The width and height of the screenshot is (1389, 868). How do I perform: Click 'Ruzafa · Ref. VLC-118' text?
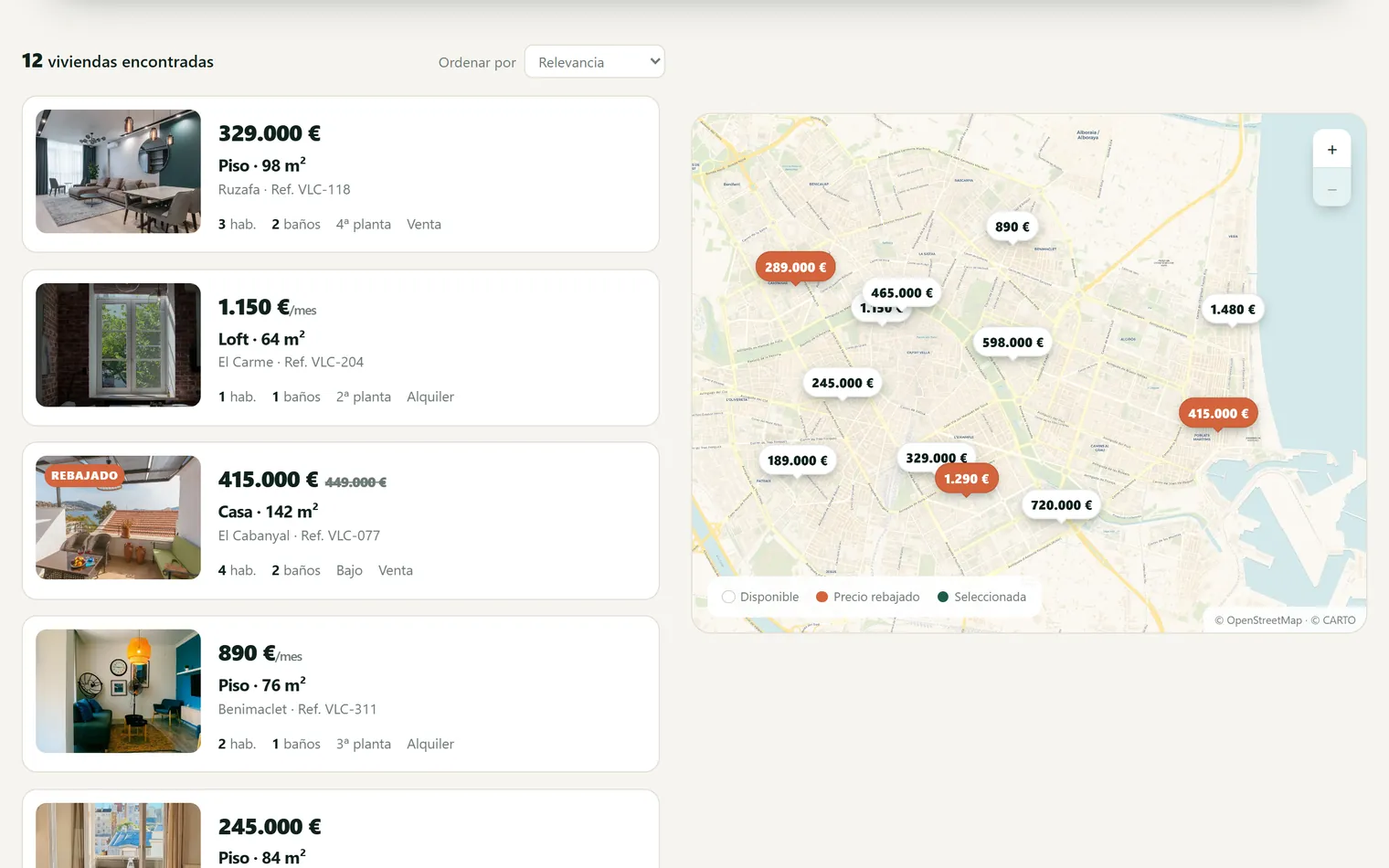pyautogui.click(x=284, y=189)
